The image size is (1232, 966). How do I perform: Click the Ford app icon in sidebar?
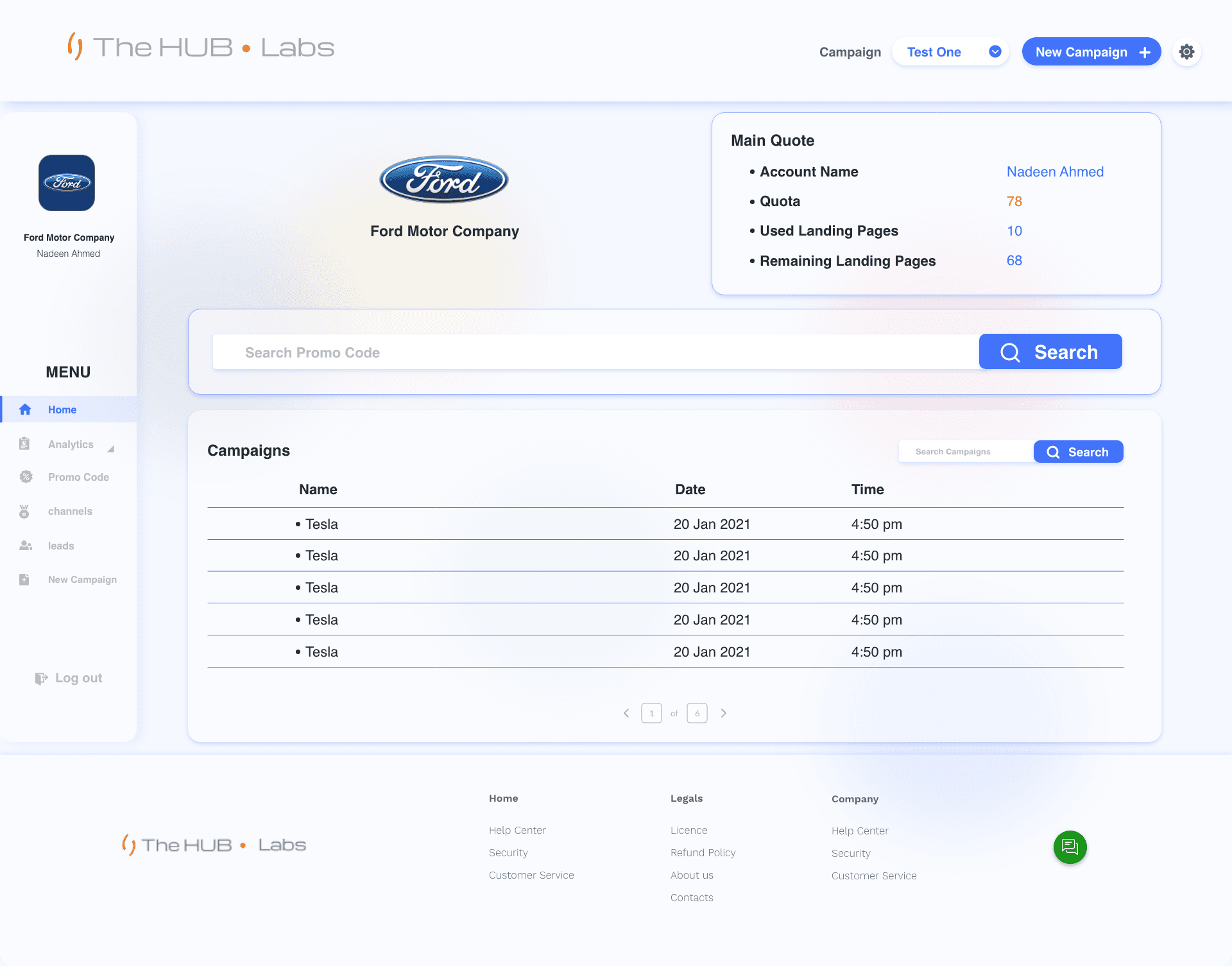(x=67, y=183)
